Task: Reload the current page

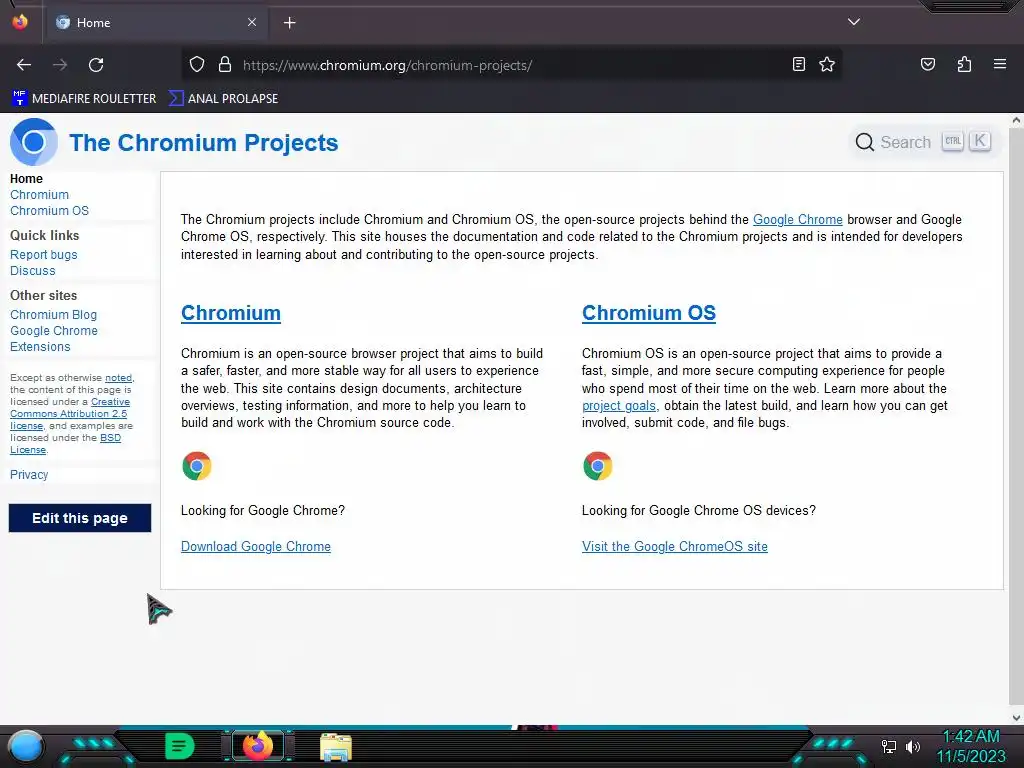Action: tap(96, 65)
